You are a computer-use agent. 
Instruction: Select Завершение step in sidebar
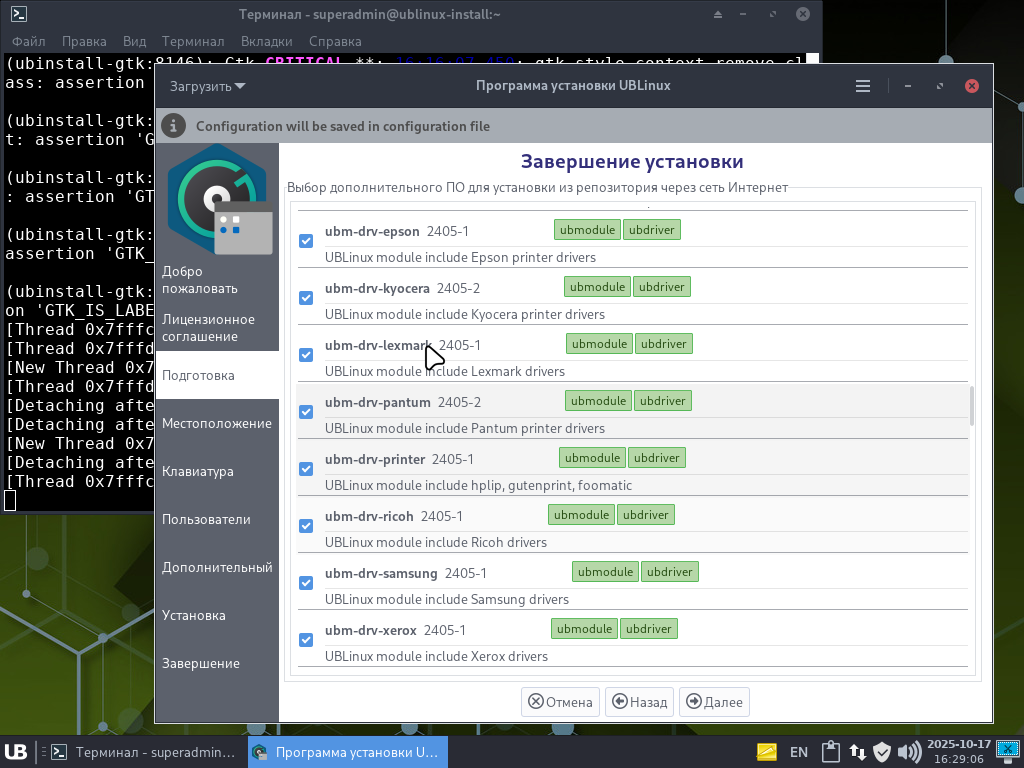217,664
